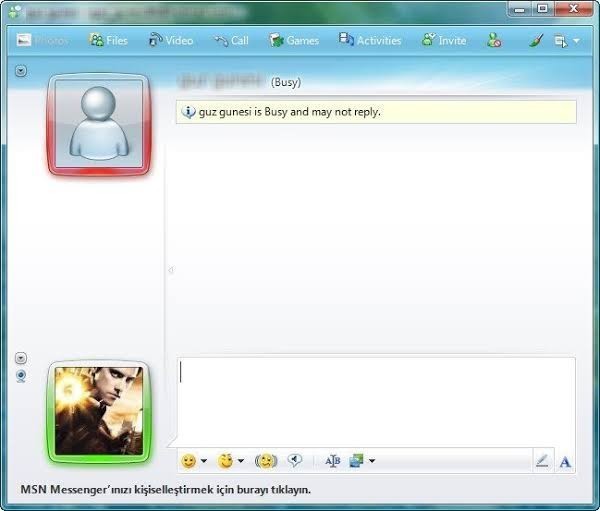Image resolution: width=600 pixels, height=511 pixels.
Task: Click the voice clip icon
Action: [x=294, y=460]
